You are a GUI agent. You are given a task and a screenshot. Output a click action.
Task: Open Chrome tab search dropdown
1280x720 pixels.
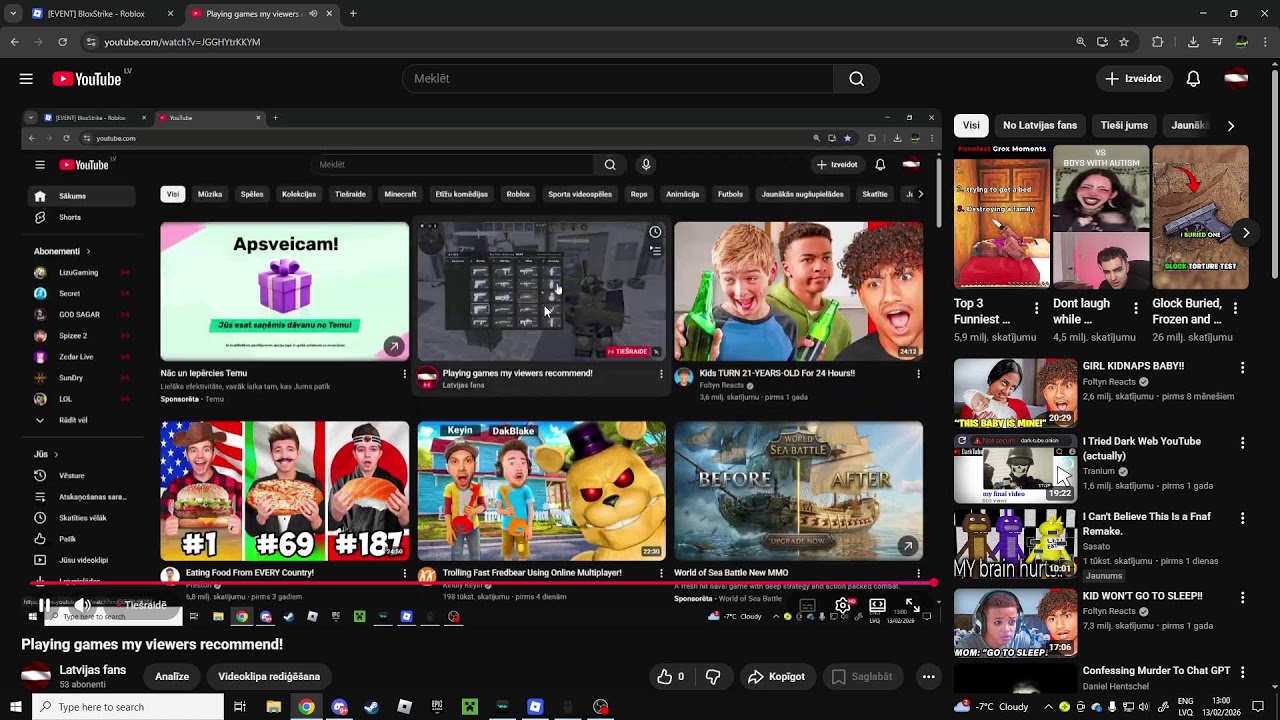[13, 14]
